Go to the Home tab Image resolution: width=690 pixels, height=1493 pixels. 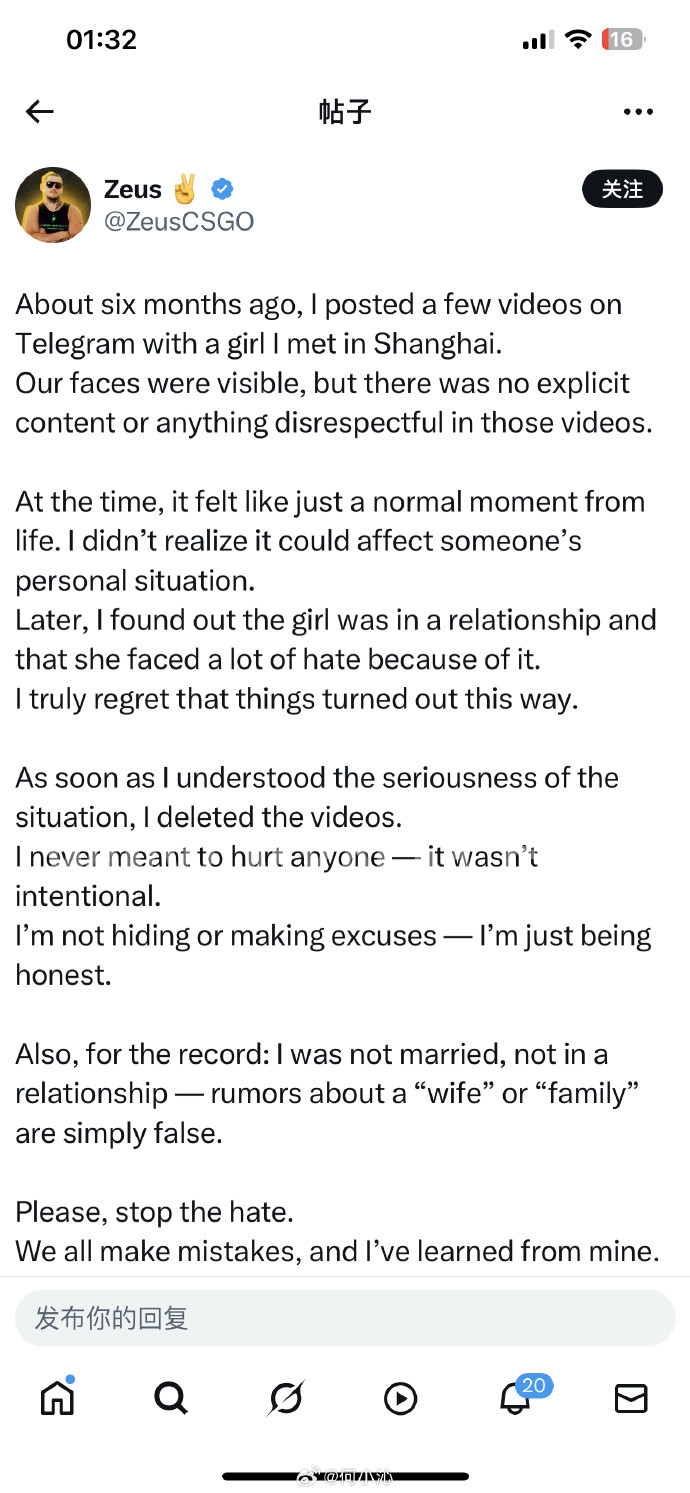pyautogui.click(x=57, y=1398)
